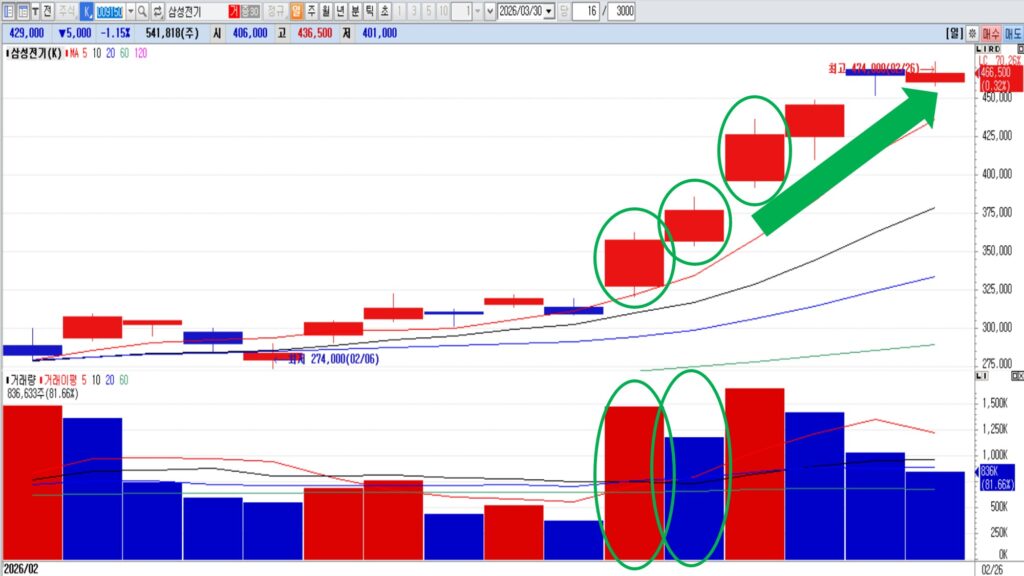Image resolution: width=1024 pixels, height=576 pixels.
Task: Switch to weekly 주 chart period
Action: [x=311, y=11]
